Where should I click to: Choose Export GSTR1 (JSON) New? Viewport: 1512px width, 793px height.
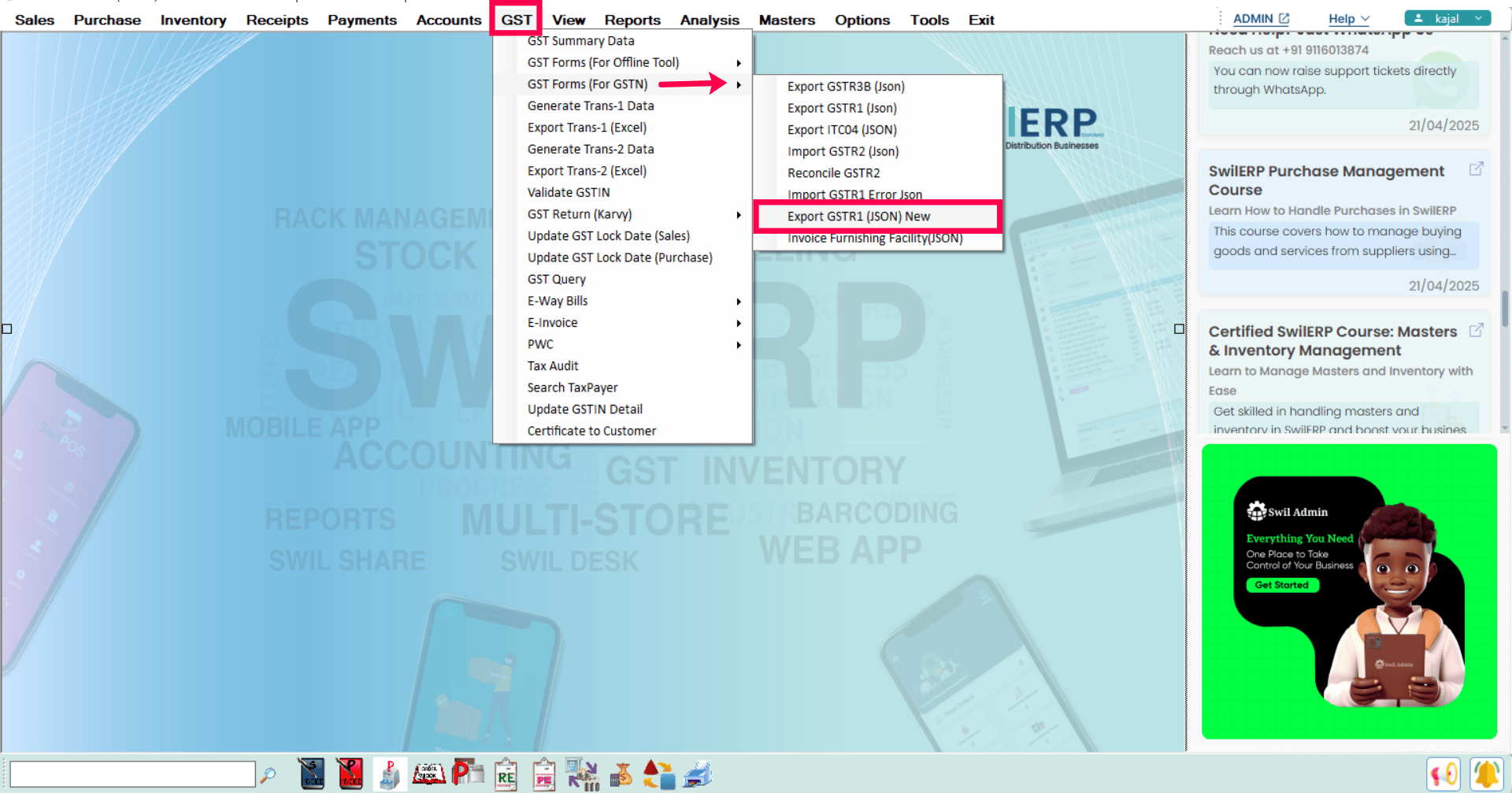click(858, 217)
